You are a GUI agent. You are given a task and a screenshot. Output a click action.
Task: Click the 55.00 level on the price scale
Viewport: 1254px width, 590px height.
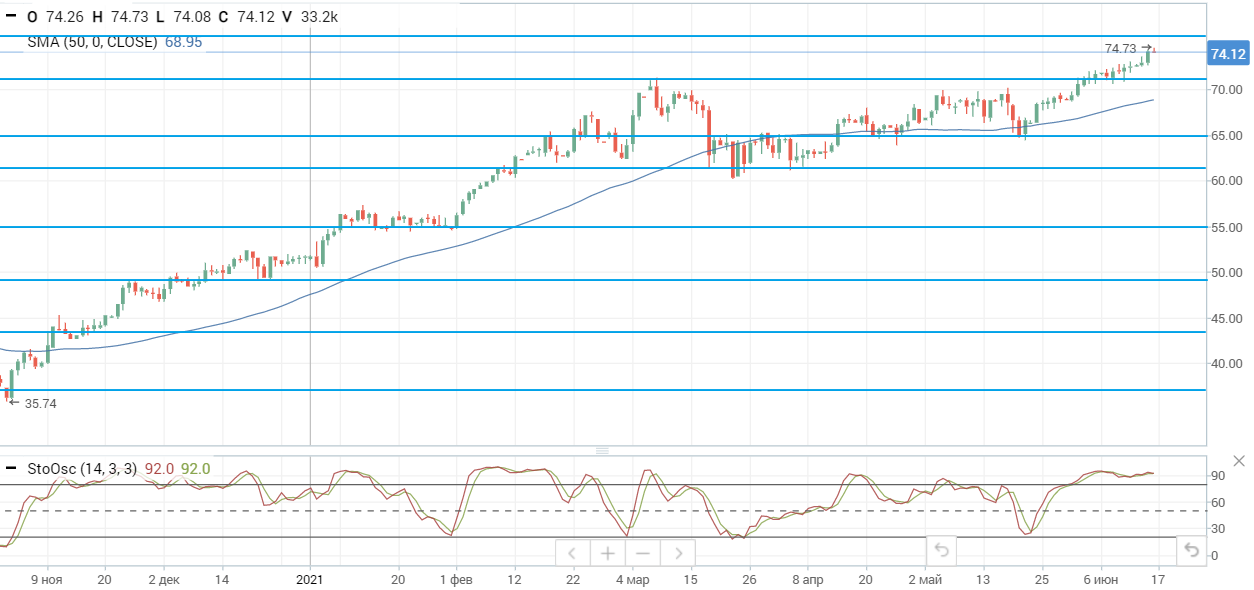point(1228,227)
